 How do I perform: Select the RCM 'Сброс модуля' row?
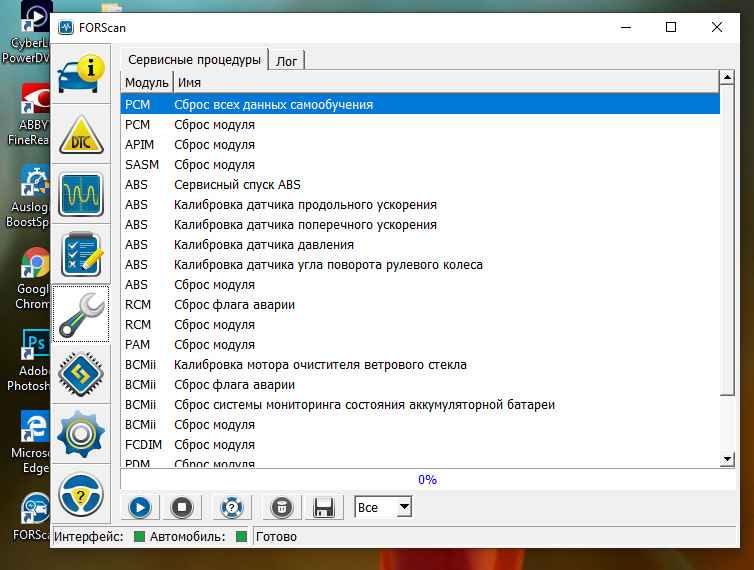[420, 325]
